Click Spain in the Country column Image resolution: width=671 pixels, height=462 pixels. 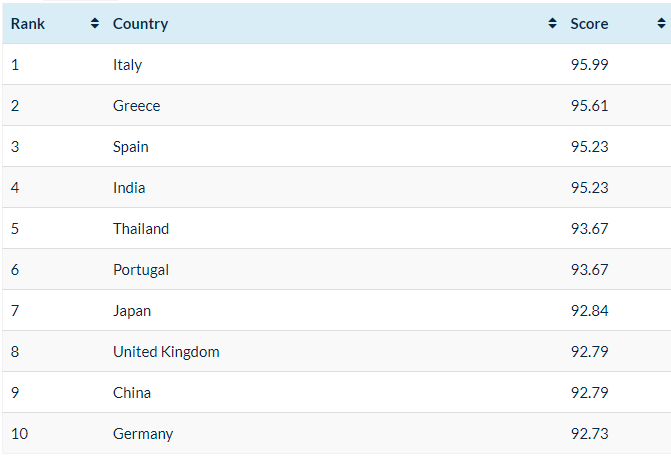(131, 147)
